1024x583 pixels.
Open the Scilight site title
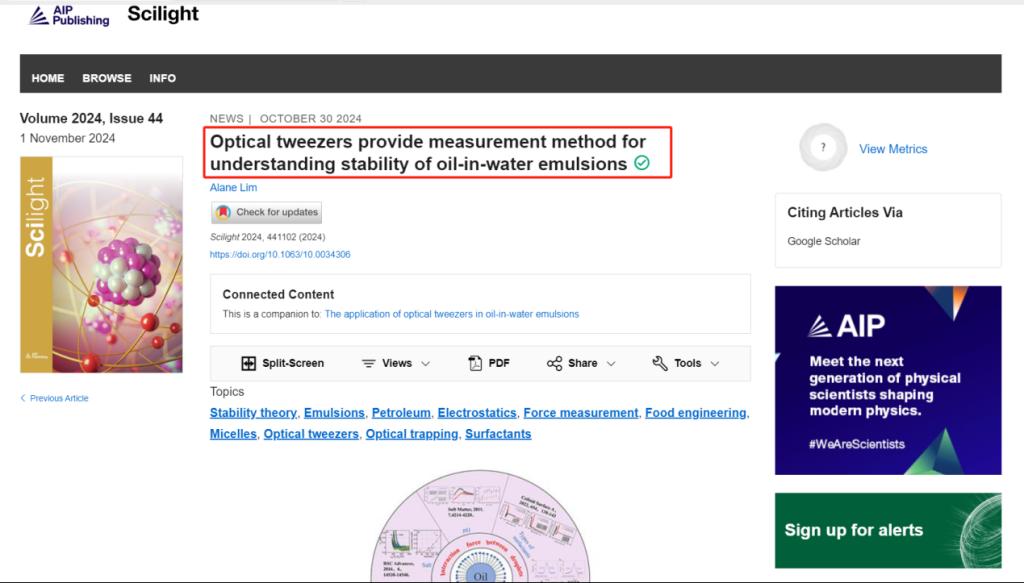coord(163,14)
